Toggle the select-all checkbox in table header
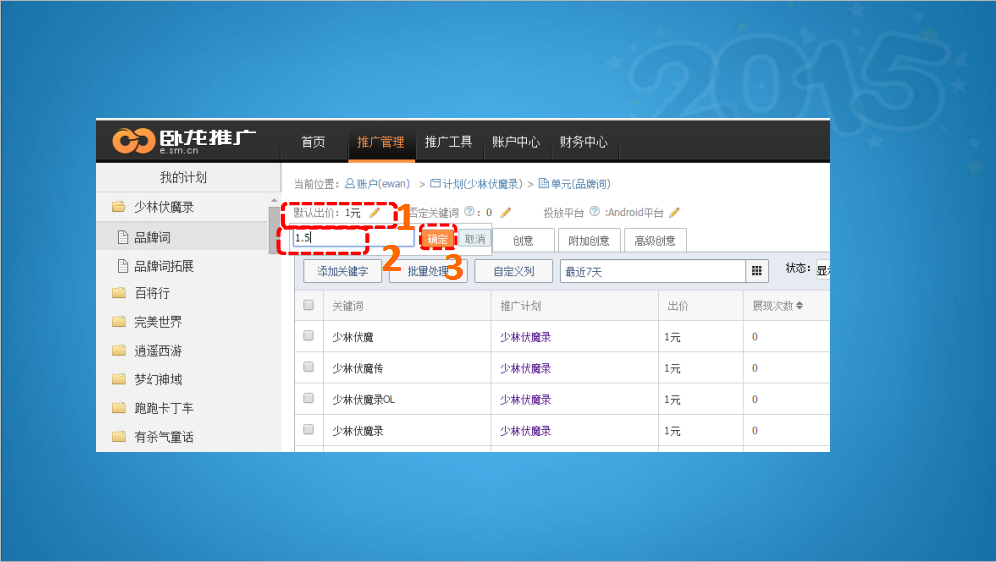The width and height of the screenshot is (996, 562). pos(309,305)
